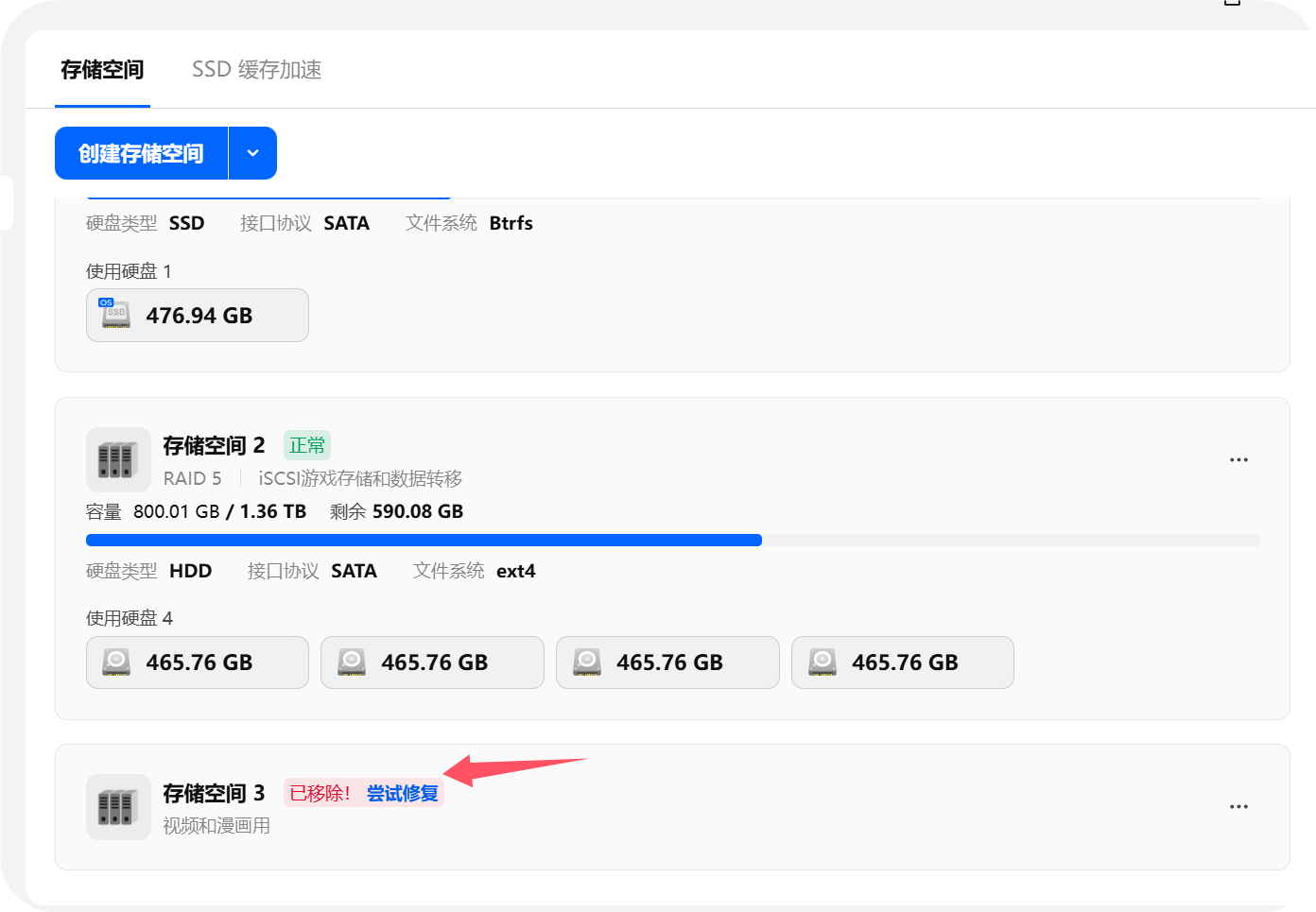This screenshot has height=912, width=1316.
Task: Open the more options menu for 存储空间 3
Action: 1238,807
